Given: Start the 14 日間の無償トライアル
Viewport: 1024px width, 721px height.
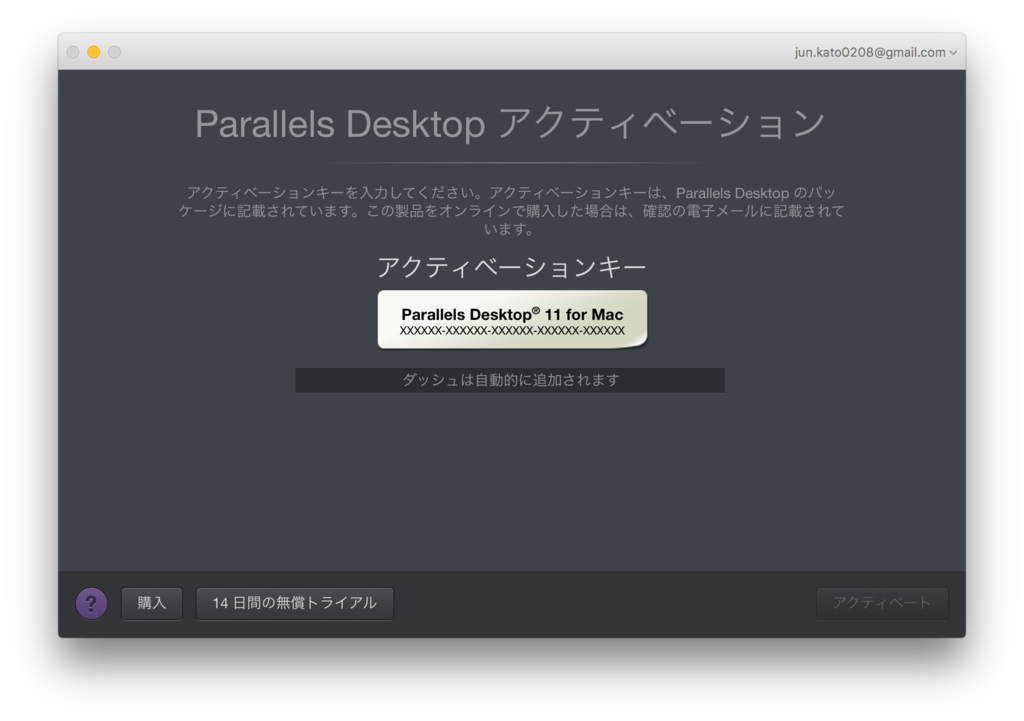Looking at the screenshot, I should [x=294, y=603].
